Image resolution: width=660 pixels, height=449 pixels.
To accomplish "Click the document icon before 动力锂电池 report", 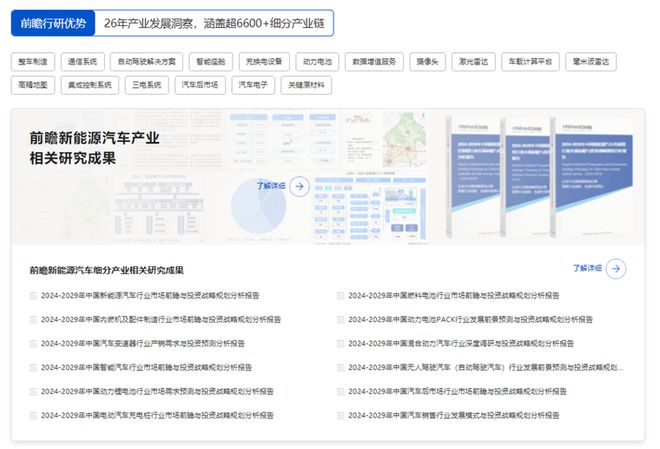I will [33, 392].
